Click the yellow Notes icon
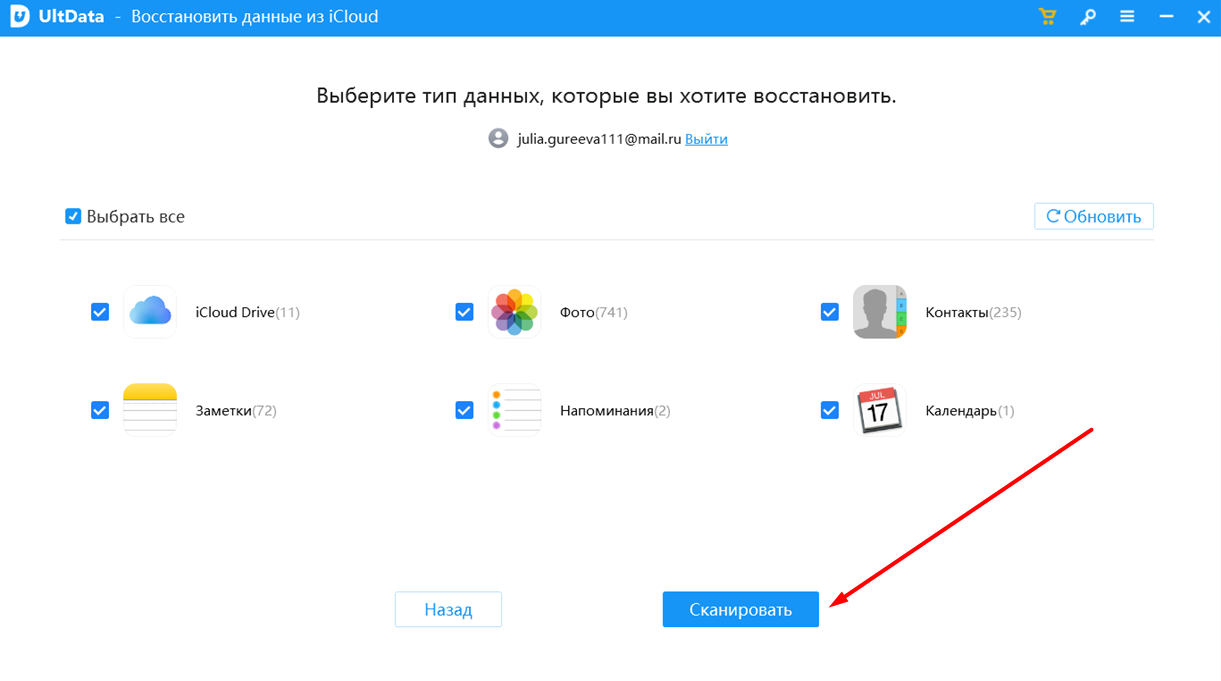Viewport: 1221px width, 681px height. pyautogui.click(x=150, y=410)
